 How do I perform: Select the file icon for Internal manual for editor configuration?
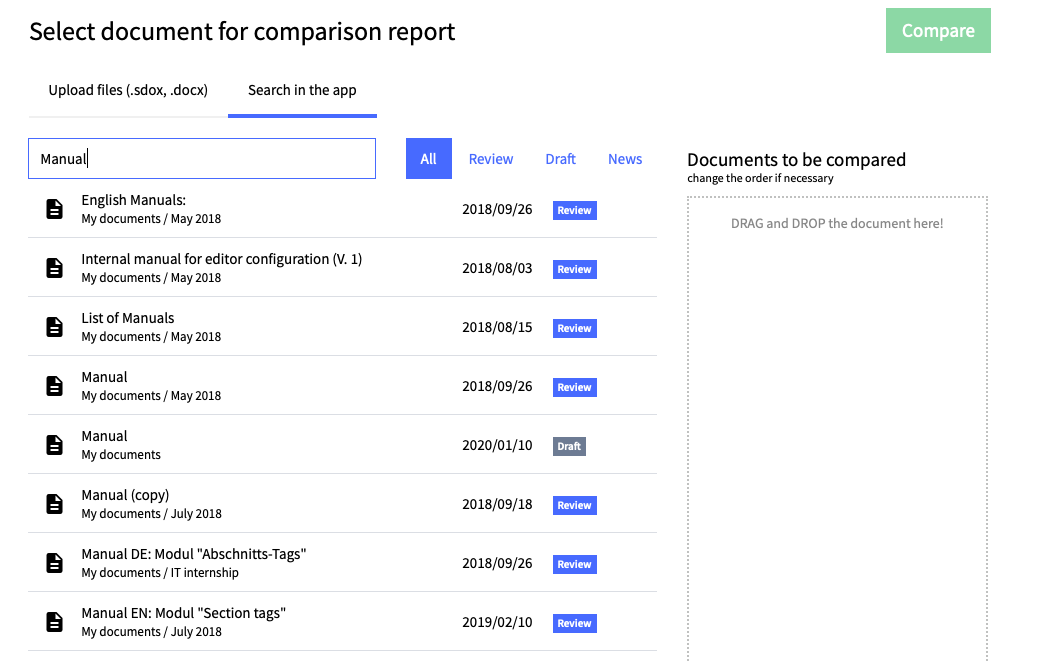(x=54, y=268)
